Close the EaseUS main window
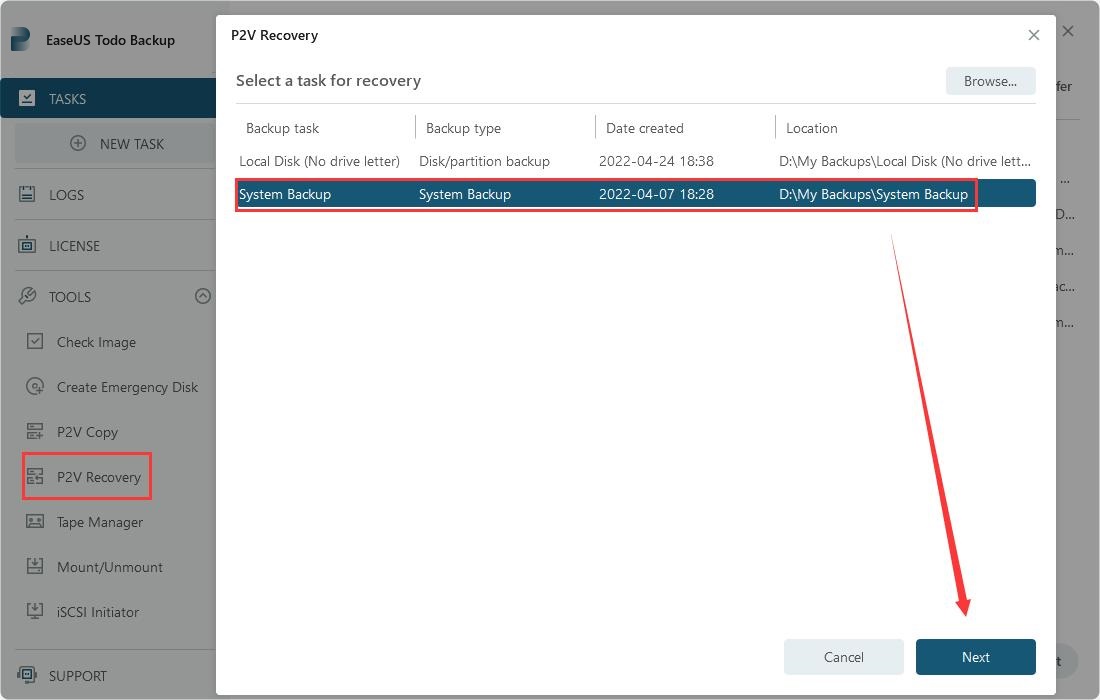The height and width of the screenshot is (700, 1100). [x=1068, y=31]
